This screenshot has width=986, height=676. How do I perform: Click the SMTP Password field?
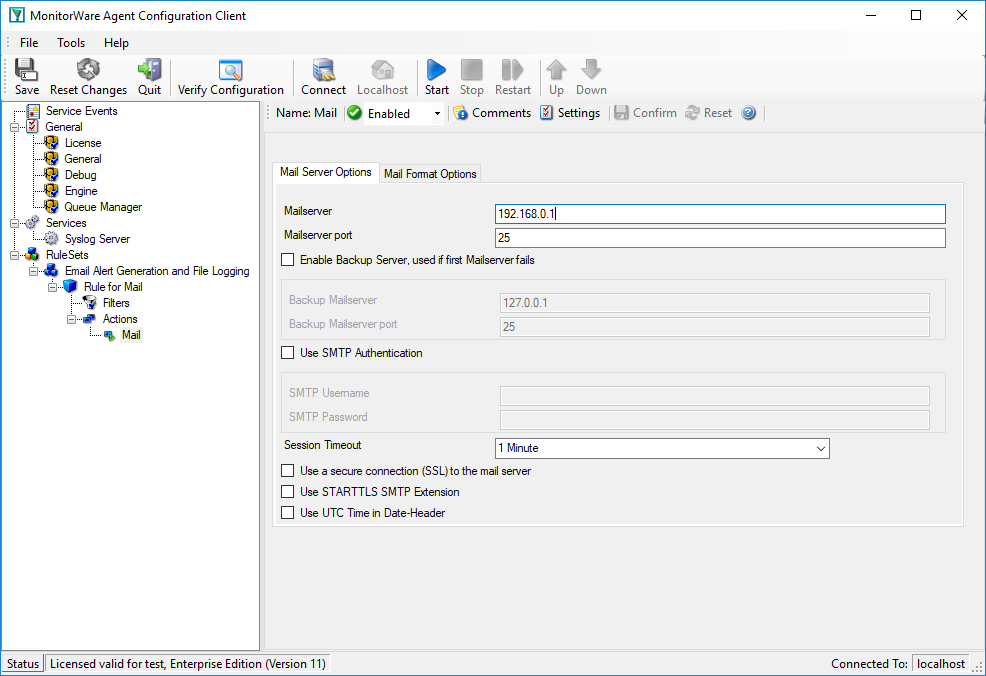pos(714,420)
